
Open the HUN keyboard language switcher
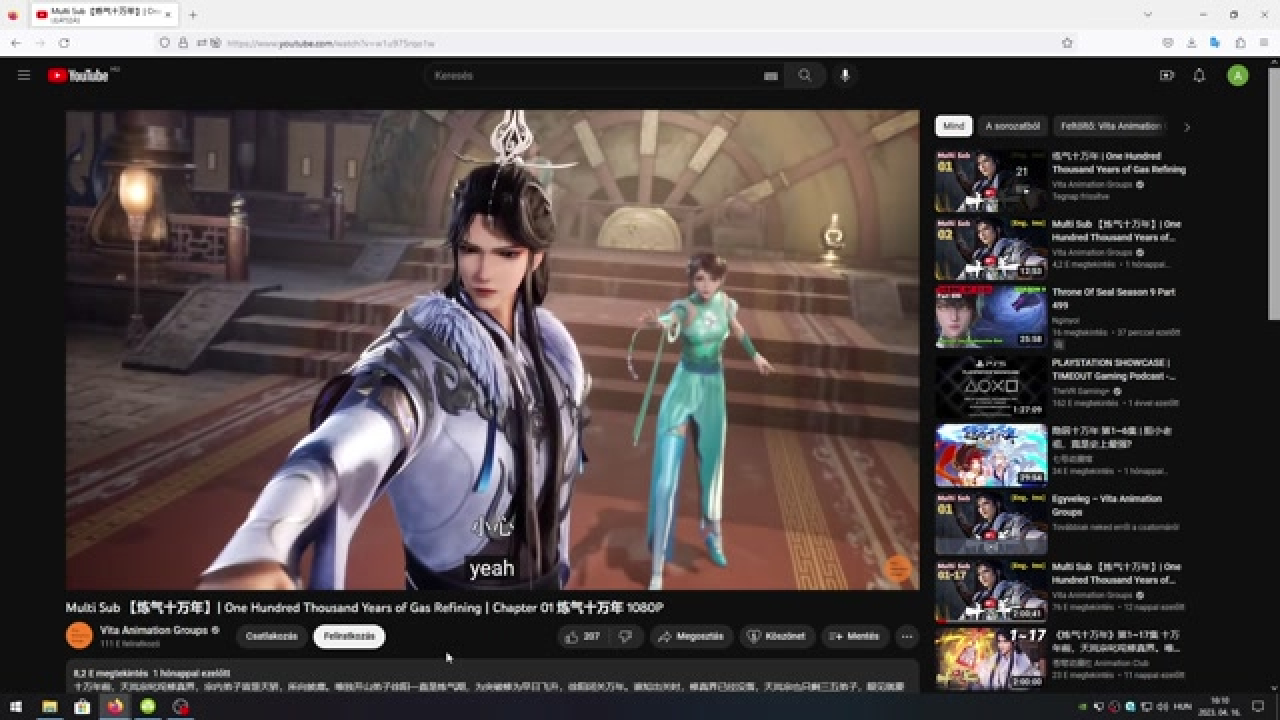tap(1183, 707)
